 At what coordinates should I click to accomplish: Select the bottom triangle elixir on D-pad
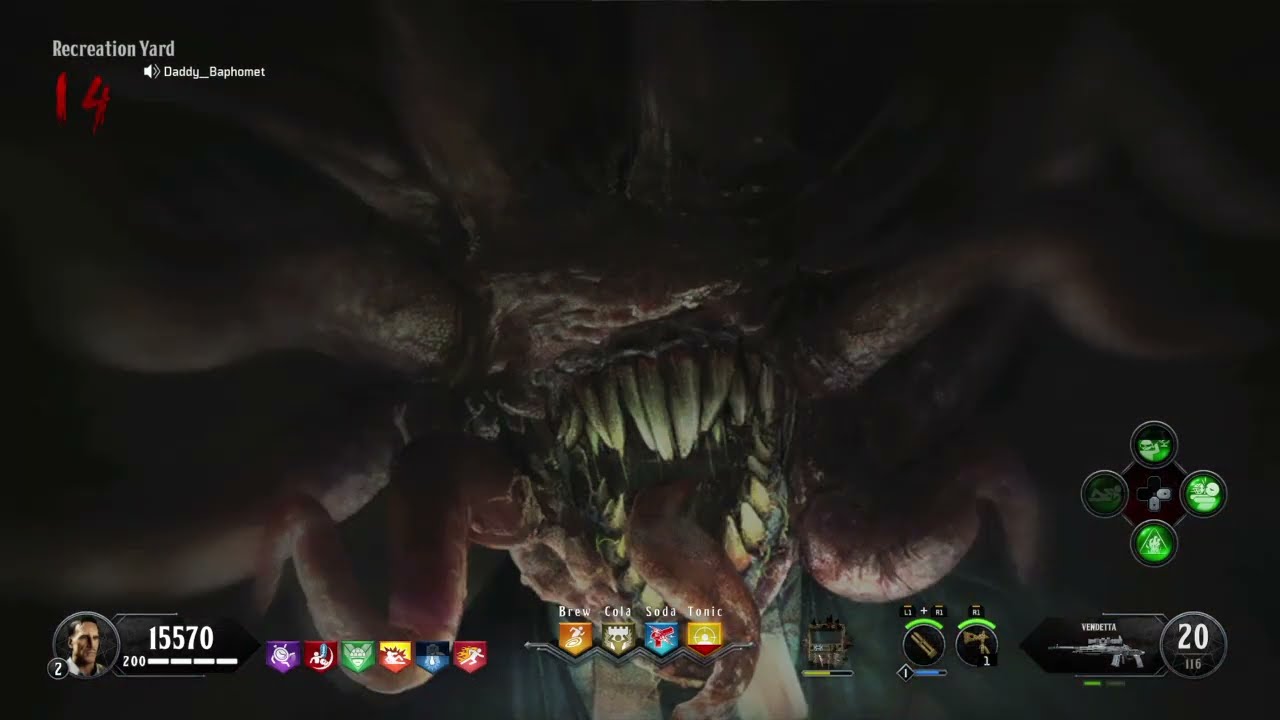(x=1154, y=544)
